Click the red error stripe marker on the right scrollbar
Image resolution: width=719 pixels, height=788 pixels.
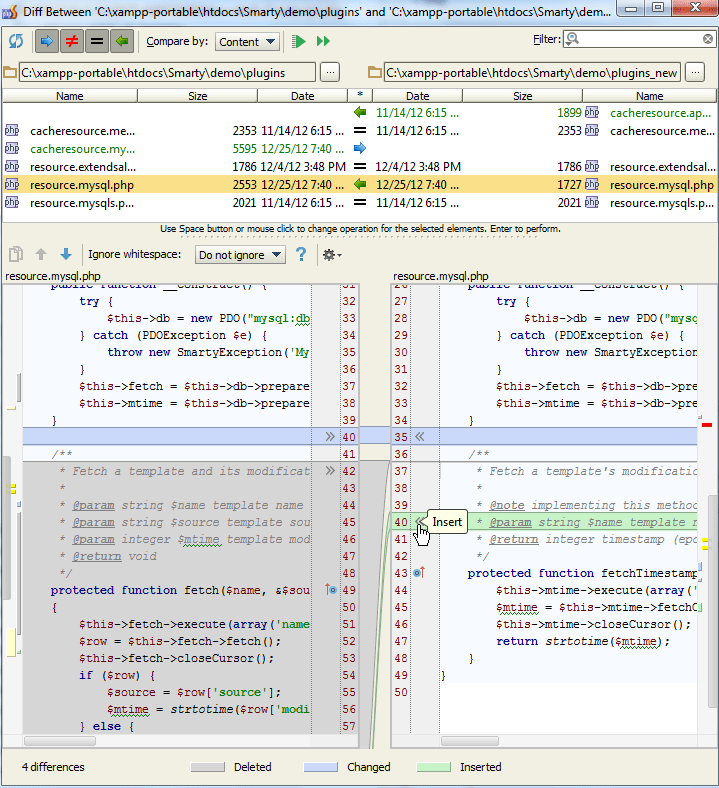click(x=707, y=425)
